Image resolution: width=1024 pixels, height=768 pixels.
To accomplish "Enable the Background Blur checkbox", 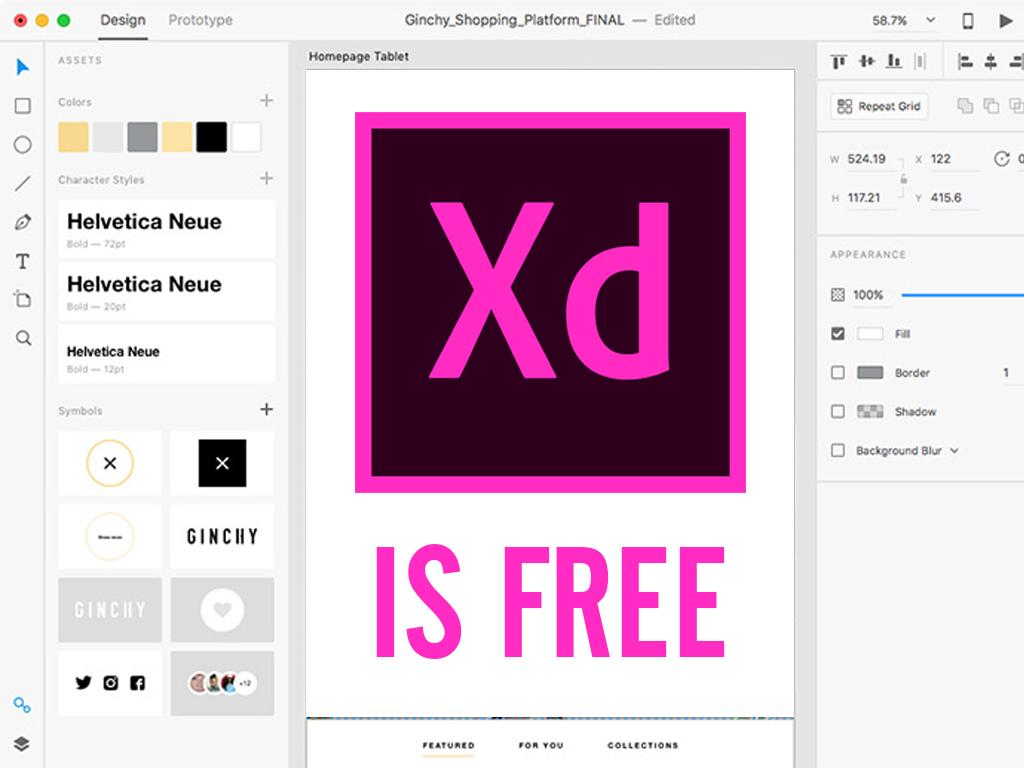I will pos(838,451).
